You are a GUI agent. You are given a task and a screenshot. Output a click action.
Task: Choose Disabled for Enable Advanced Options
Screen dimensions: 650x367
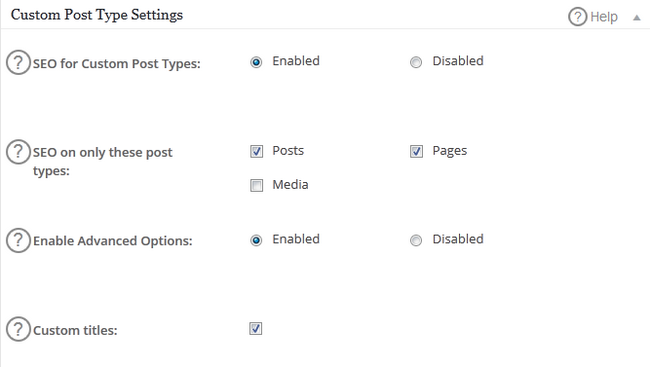pos(416,241)
